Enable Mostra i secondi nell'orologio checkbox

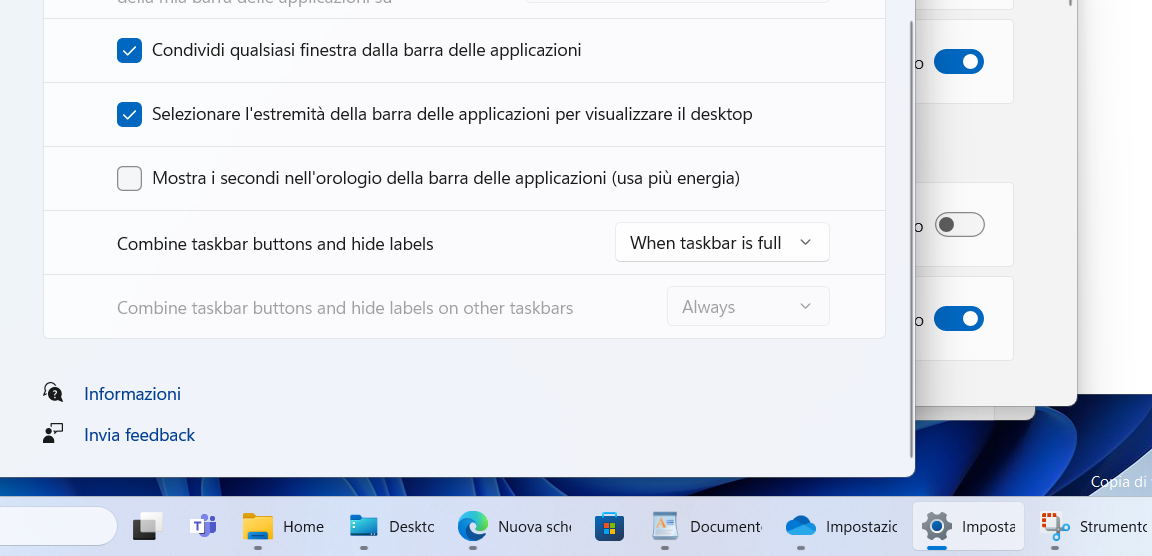[x=129, y=178]
